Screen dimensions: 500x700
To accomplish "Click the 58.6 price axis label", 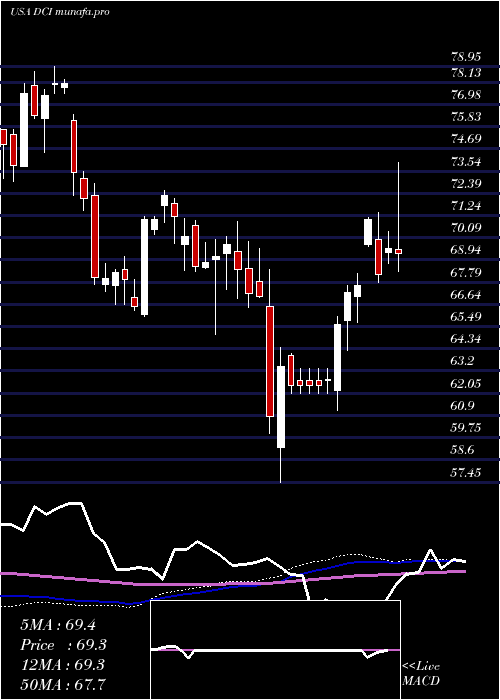I will tap(464, 450).
